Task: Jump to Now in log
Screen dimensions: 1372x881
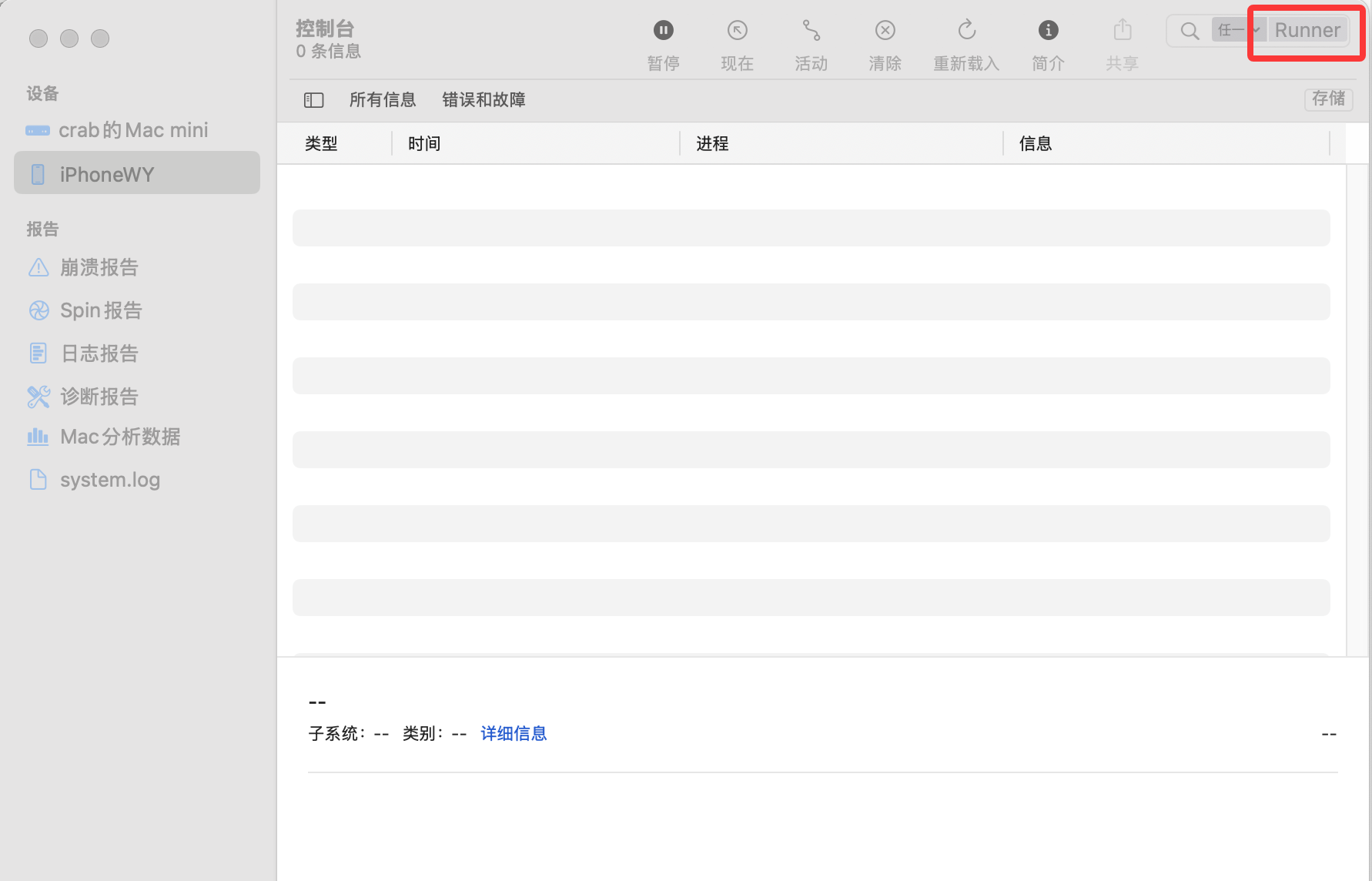Action: pos(737,31)
